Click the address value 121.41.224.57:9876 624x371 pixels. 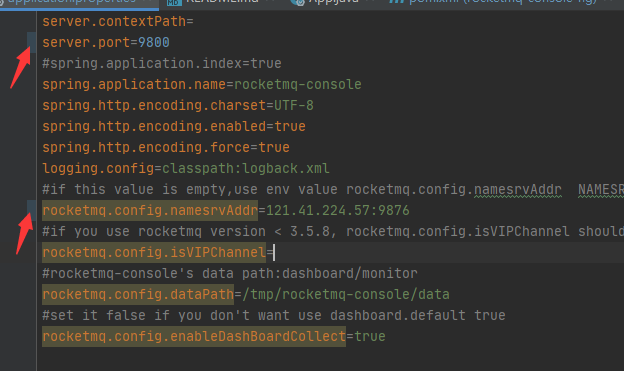coord(337,211)
